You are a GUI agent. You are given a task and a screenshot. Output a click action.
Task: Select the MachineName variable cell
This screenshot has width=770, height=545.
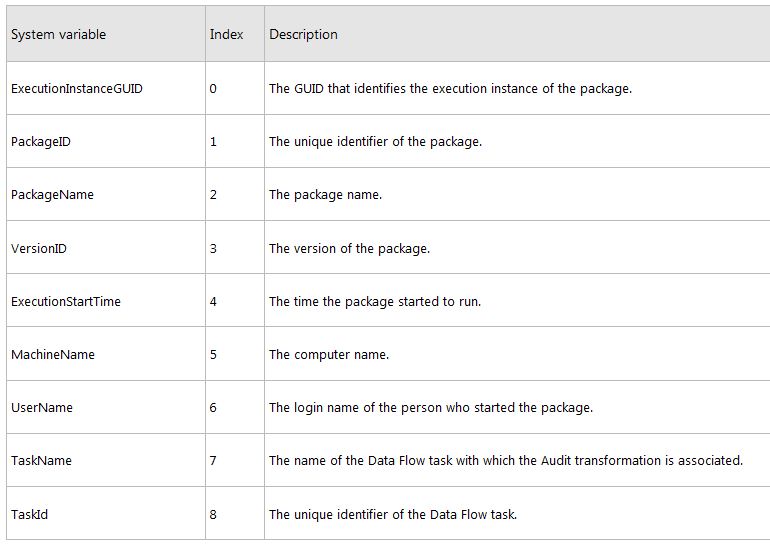(x=53, y=355)
